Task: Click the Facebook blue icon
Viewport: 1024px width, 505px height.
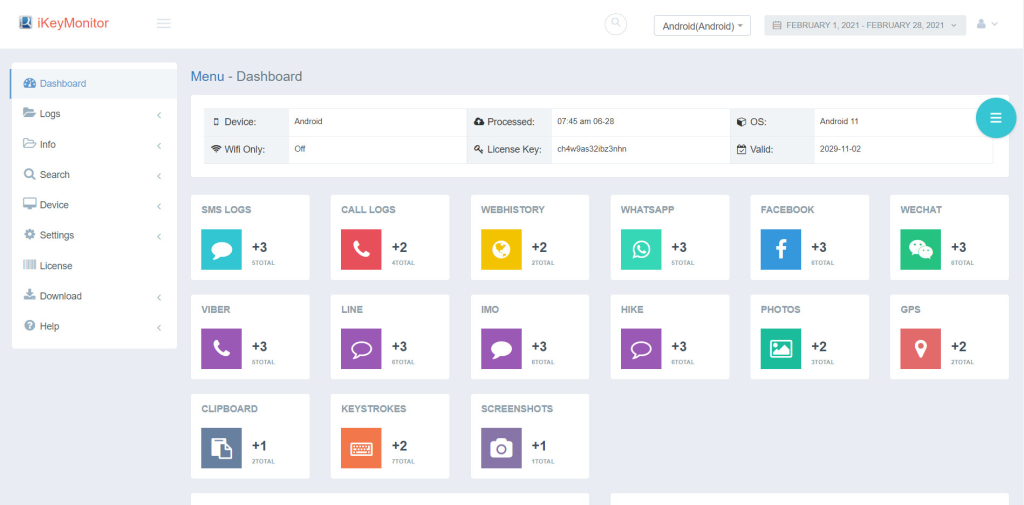Action: click(781, 250)
